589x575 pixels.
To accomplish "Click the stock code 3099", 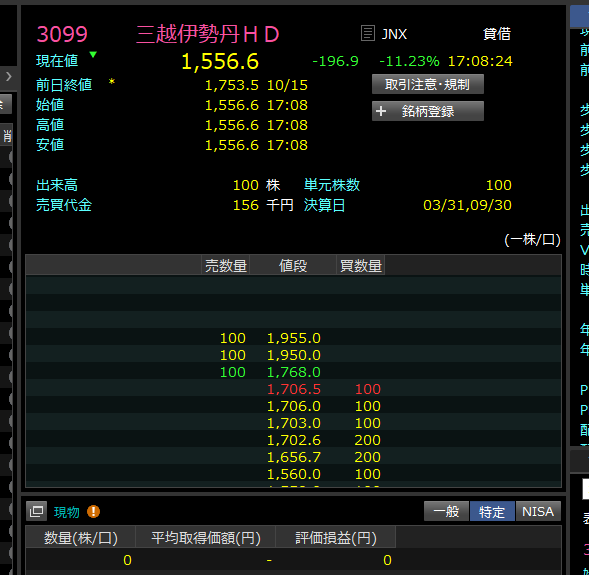I will tap(62, 34).
